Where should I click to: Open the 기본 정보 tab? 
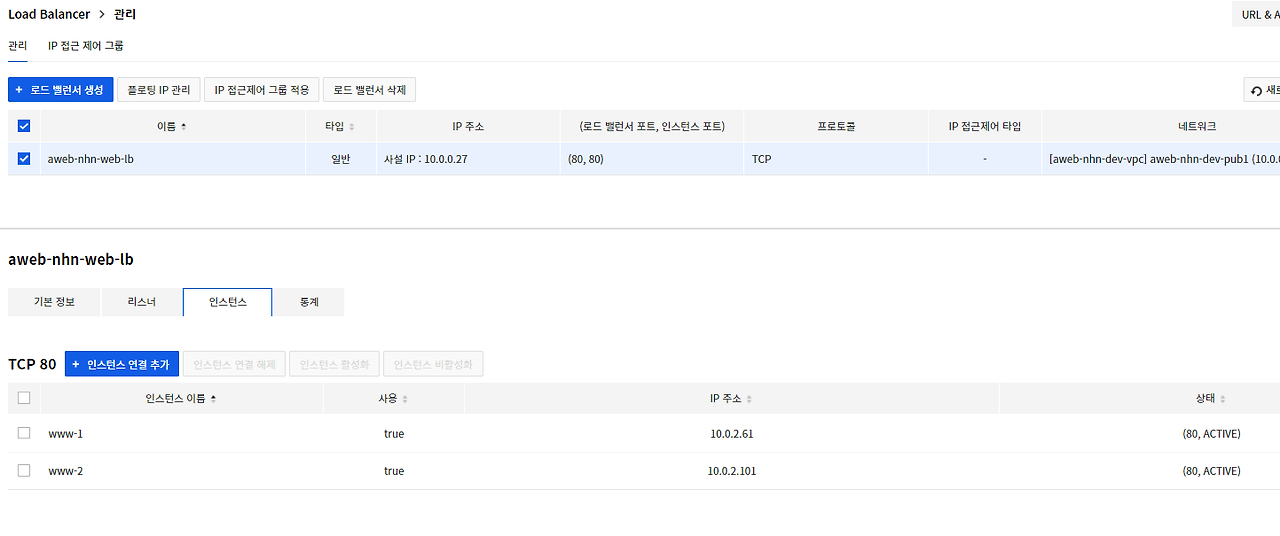(x=54, y=302)
